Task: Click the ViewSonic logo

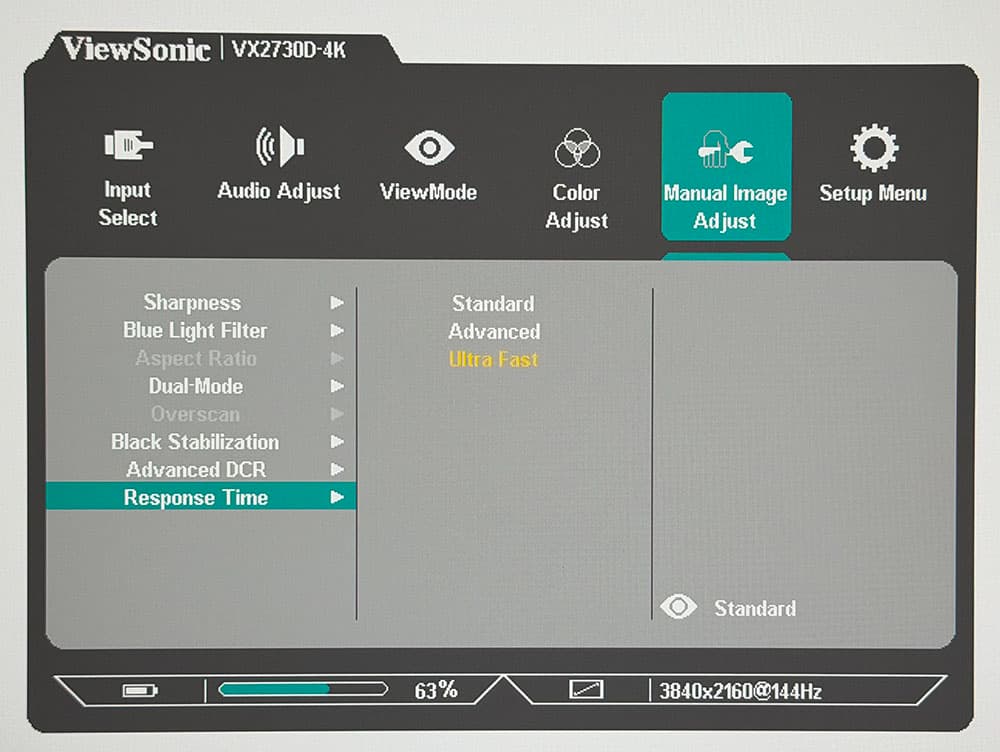Action: click(136, 49)
